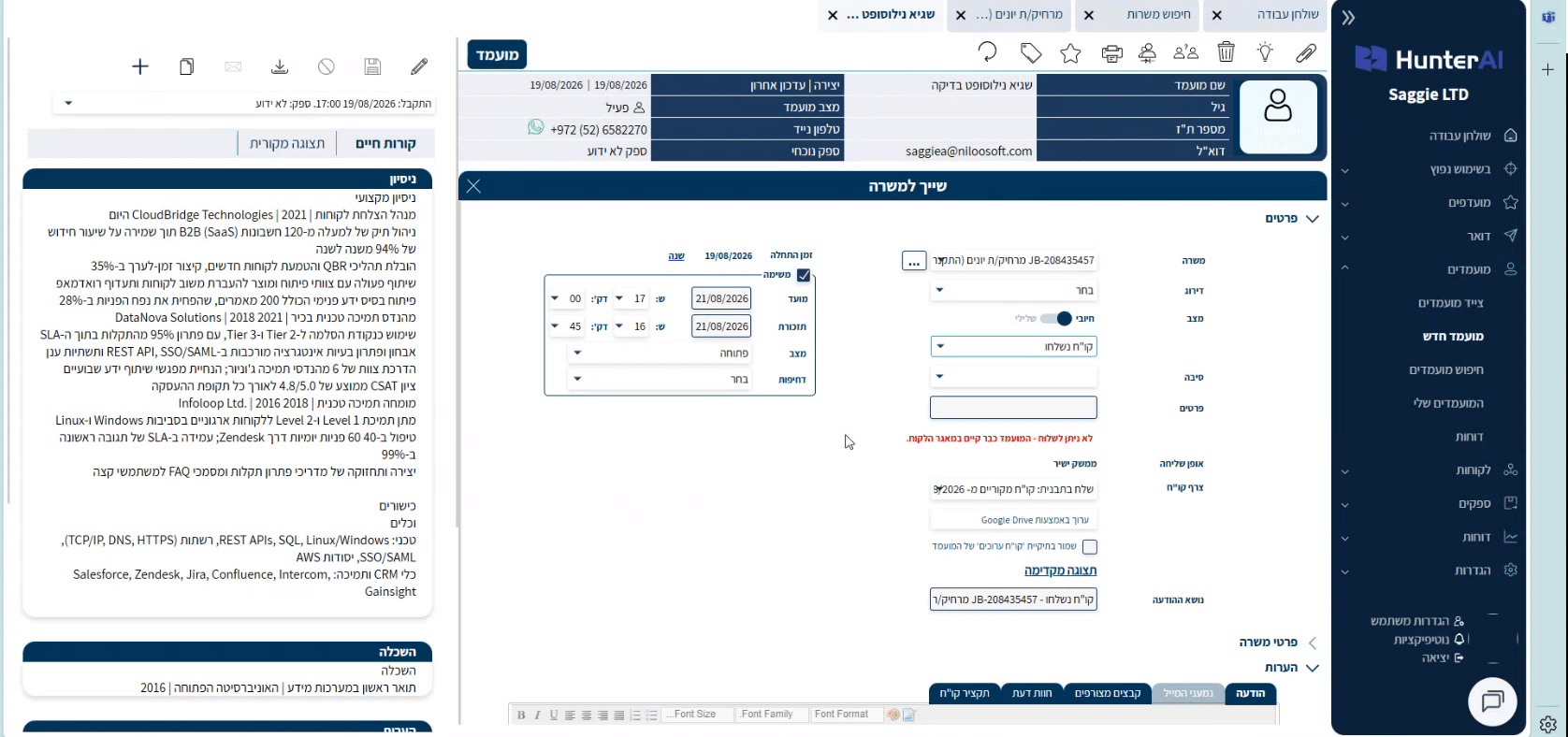Open WhatsApp icon next to phone number
The width and height of the screenshot is (1568, 737).
pos(535,127)
